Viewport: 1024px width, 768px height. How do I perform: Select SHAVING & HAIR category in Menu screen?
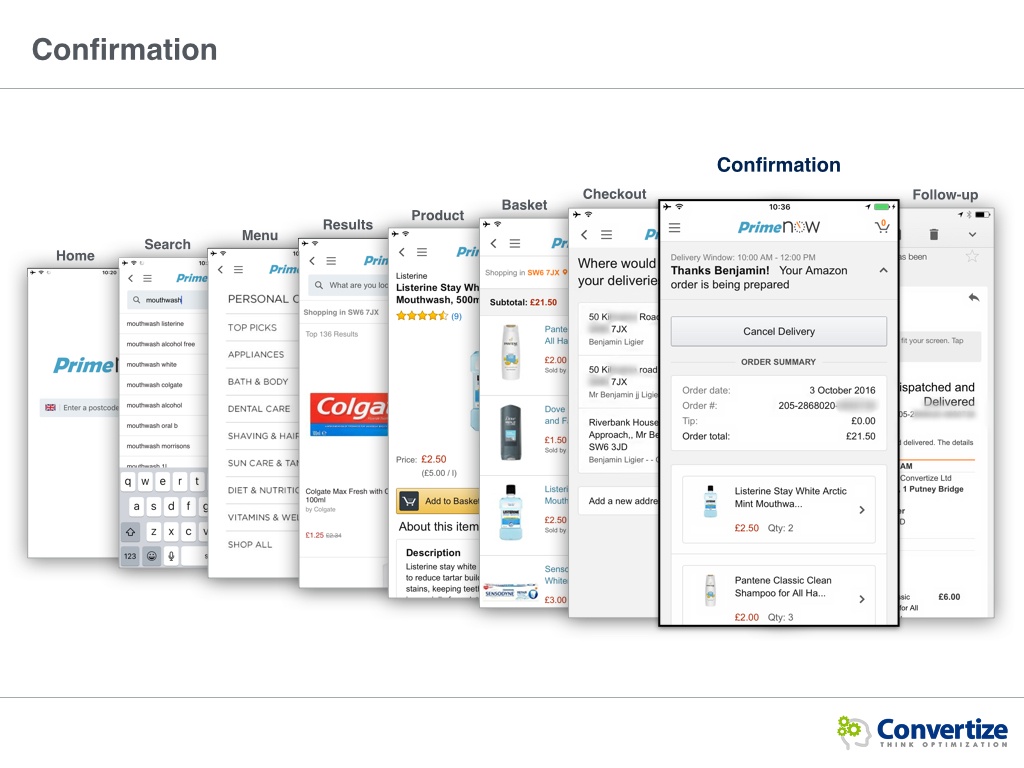[263, 436]
